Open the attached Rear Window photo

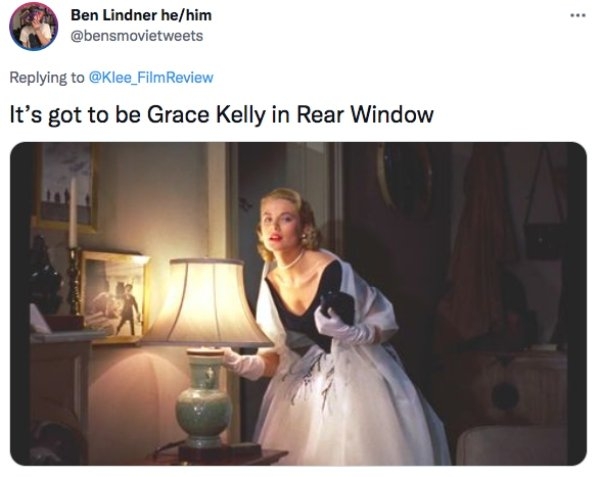click(298, 304)
